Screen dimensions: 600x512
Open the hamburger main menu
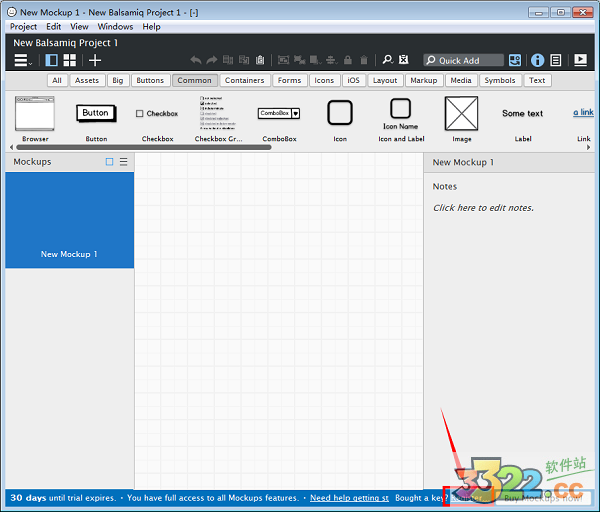click(x=23, y=60)
